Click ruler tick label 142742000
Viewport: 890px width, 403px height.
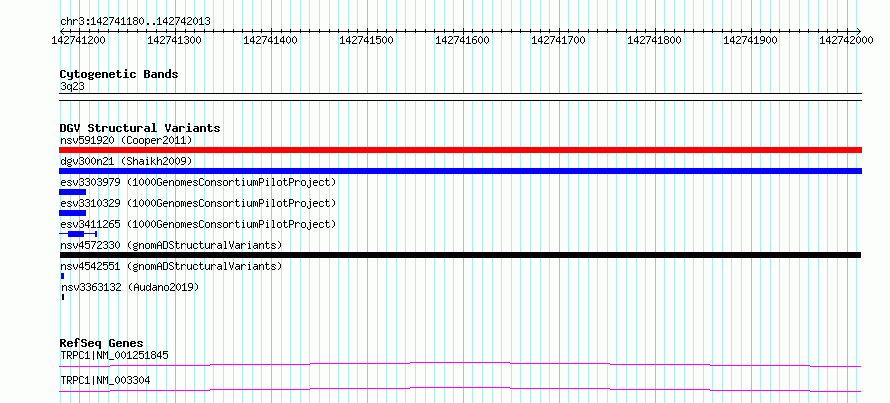click(847, 40)
